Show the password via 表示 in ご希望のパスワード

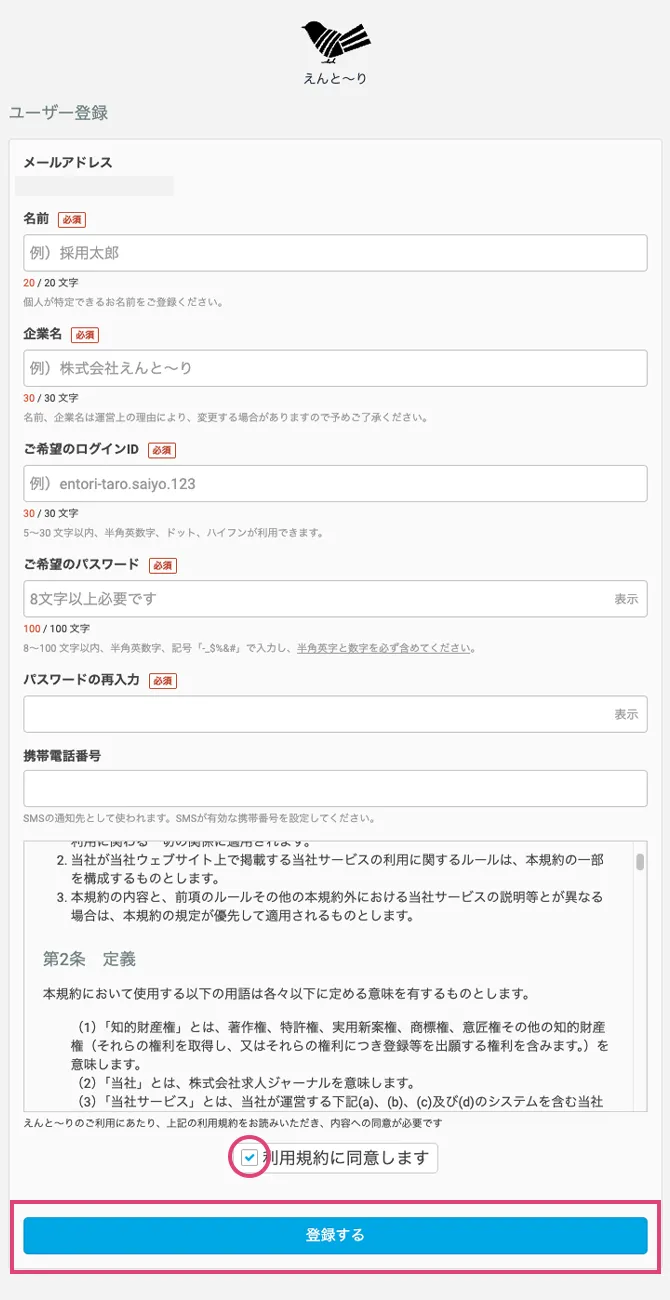click(626, 599)
